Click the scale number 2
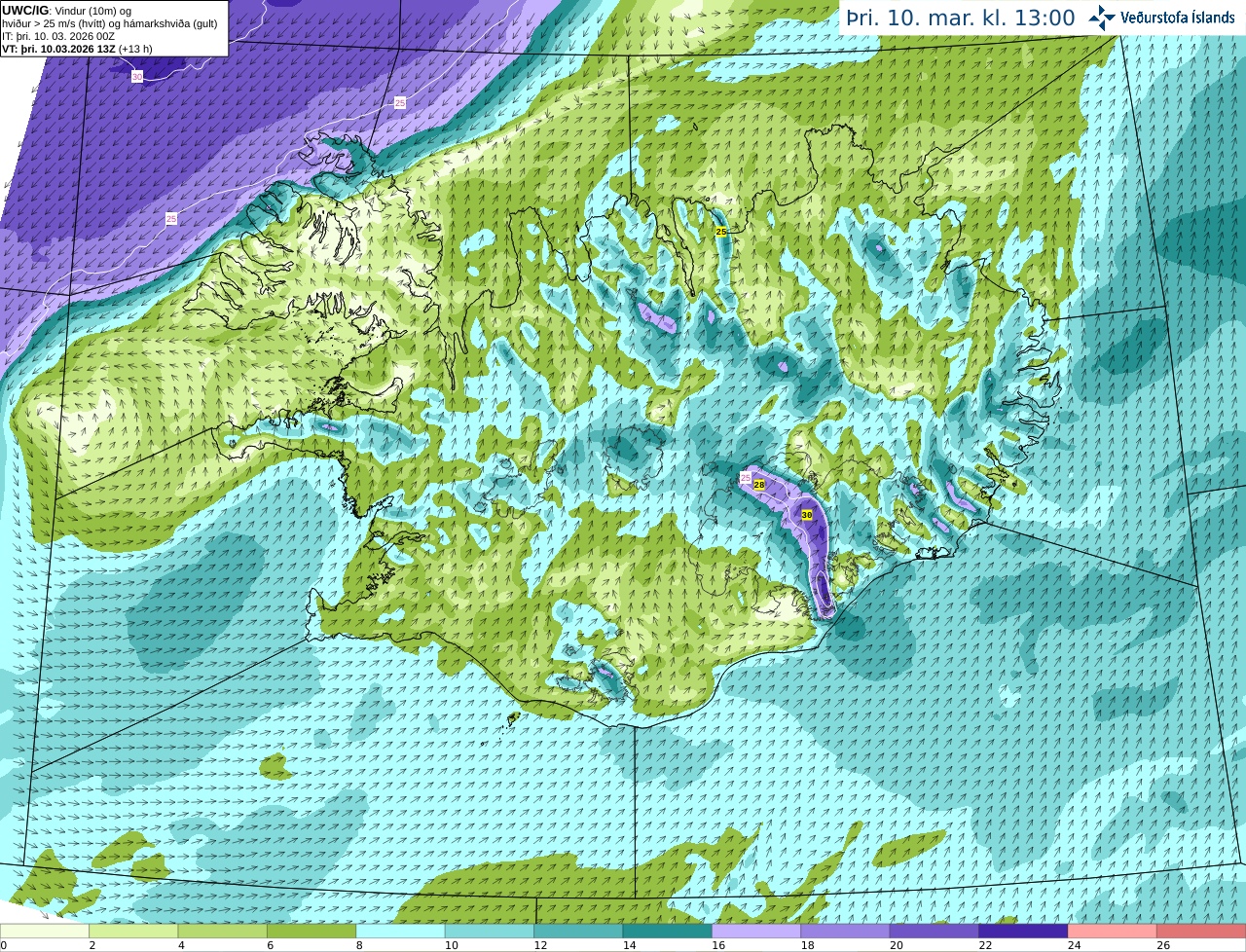 pyautogui.click(x=92, y=945)
